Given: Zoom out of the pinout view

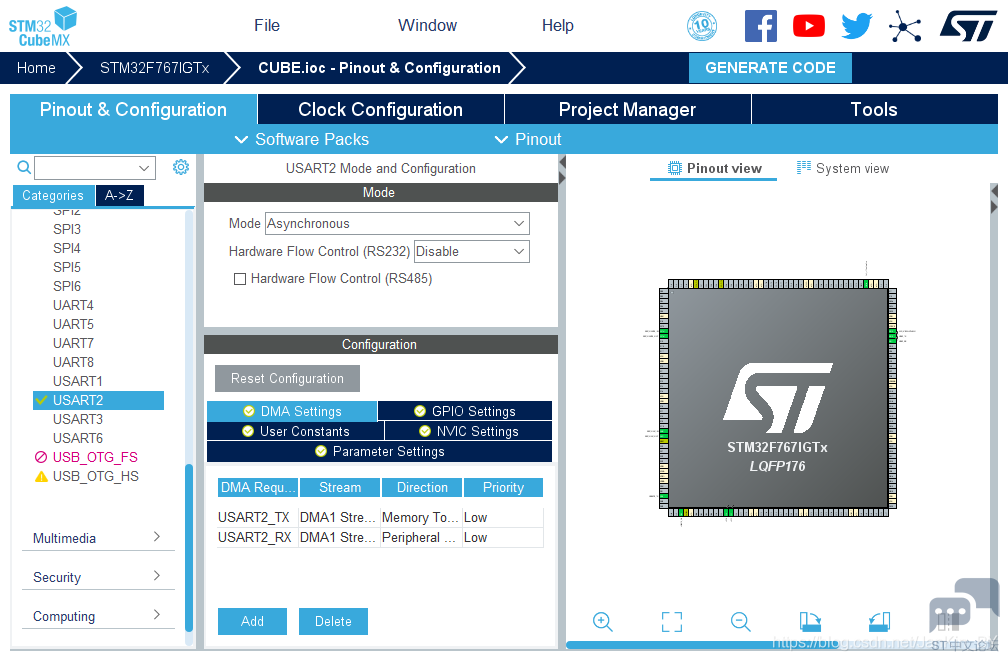Looking at the screenshot, I should 741,621.
